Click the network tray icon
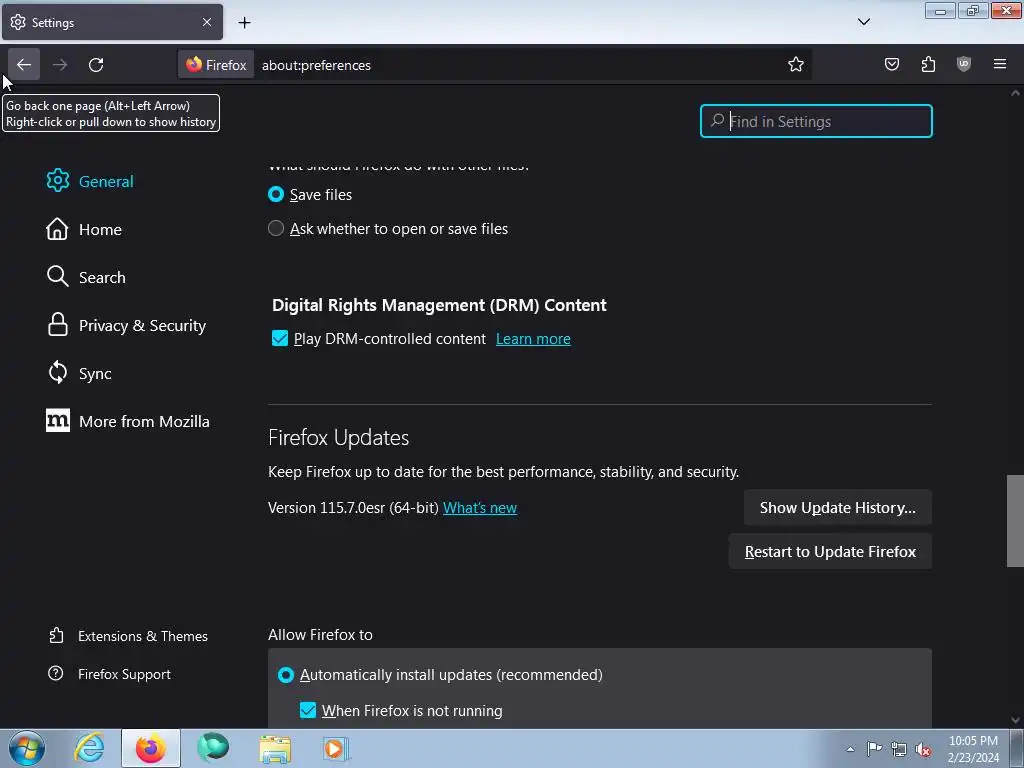 [x=899, y=749]
